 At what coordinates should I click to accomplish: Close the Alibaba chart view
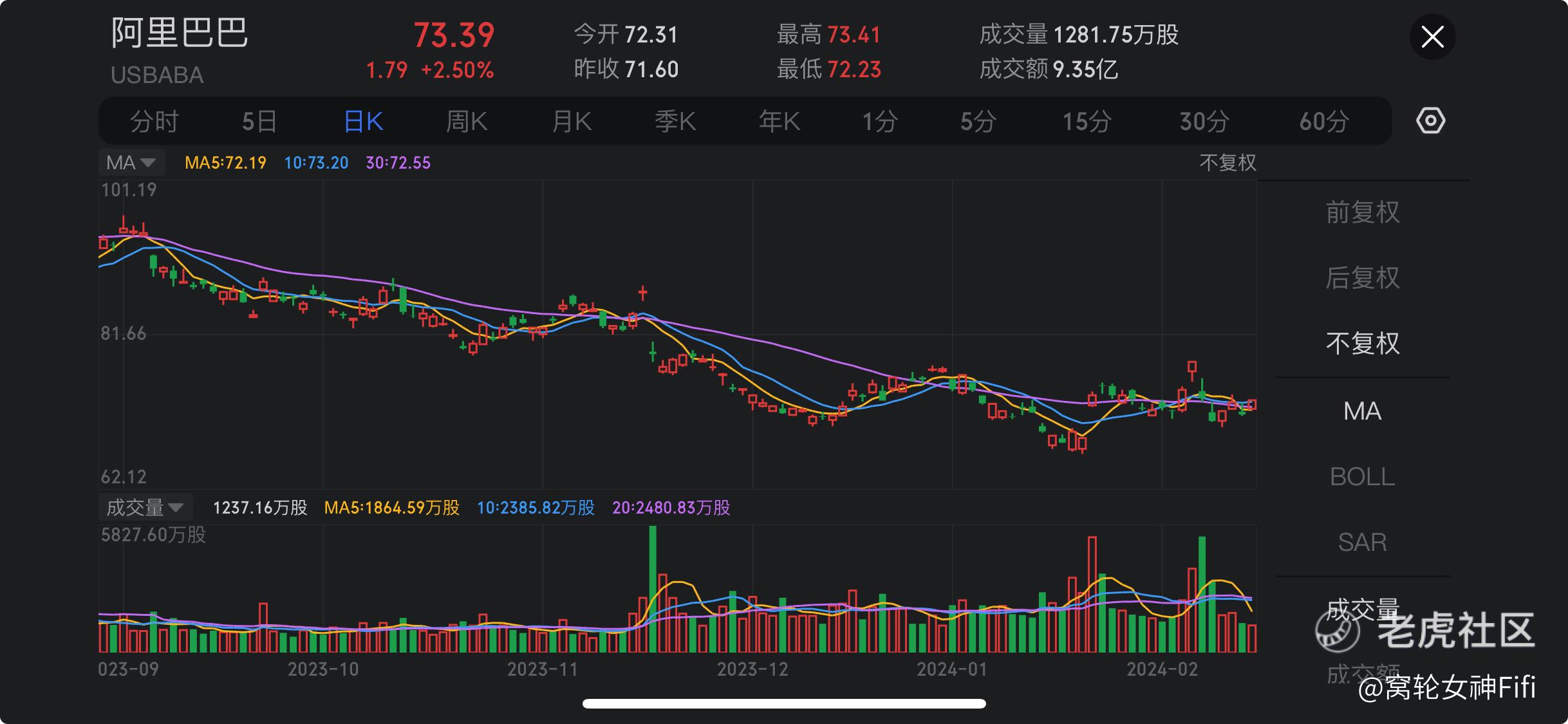1432,37
